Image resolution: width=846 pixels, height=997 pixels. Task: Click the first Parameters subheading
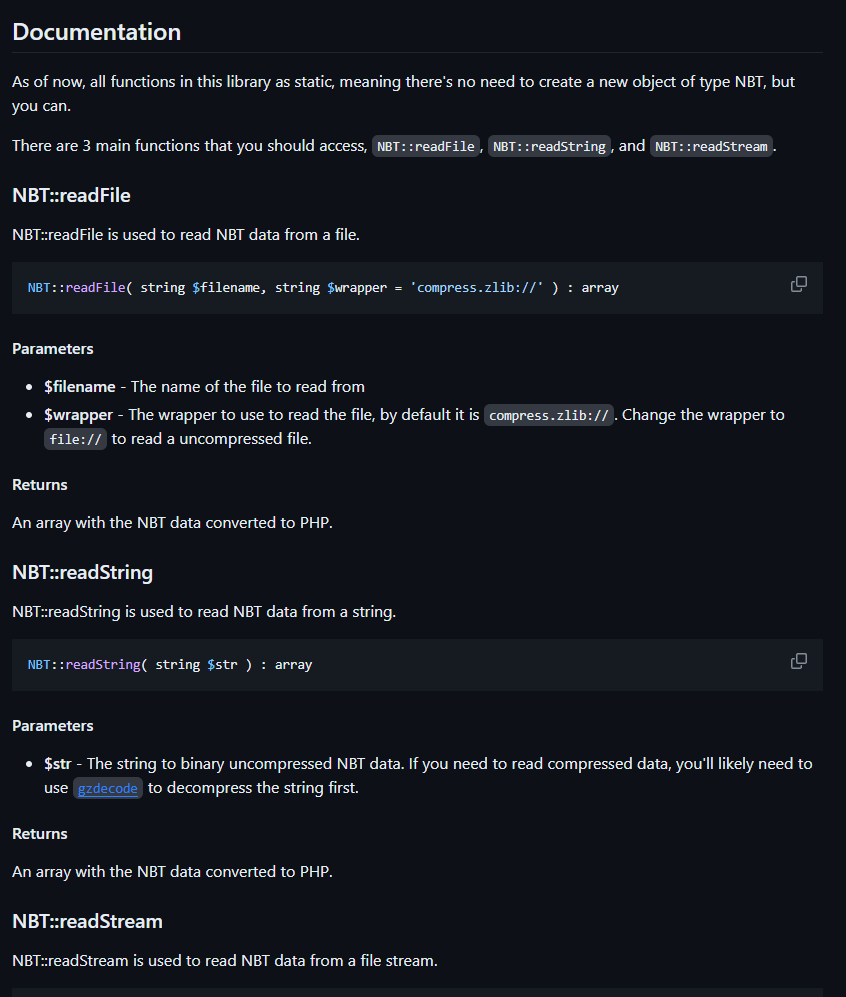[x=53, y=348]
